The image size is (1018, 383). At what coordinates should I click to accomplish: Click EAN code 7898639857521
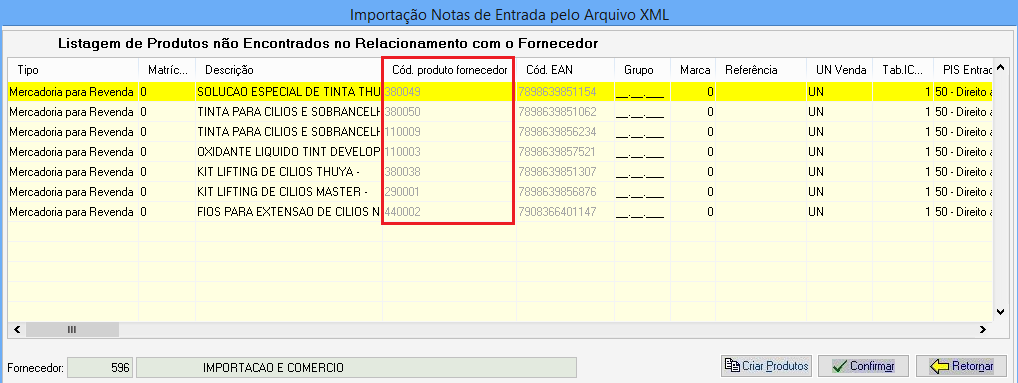(x=557, y=152)
